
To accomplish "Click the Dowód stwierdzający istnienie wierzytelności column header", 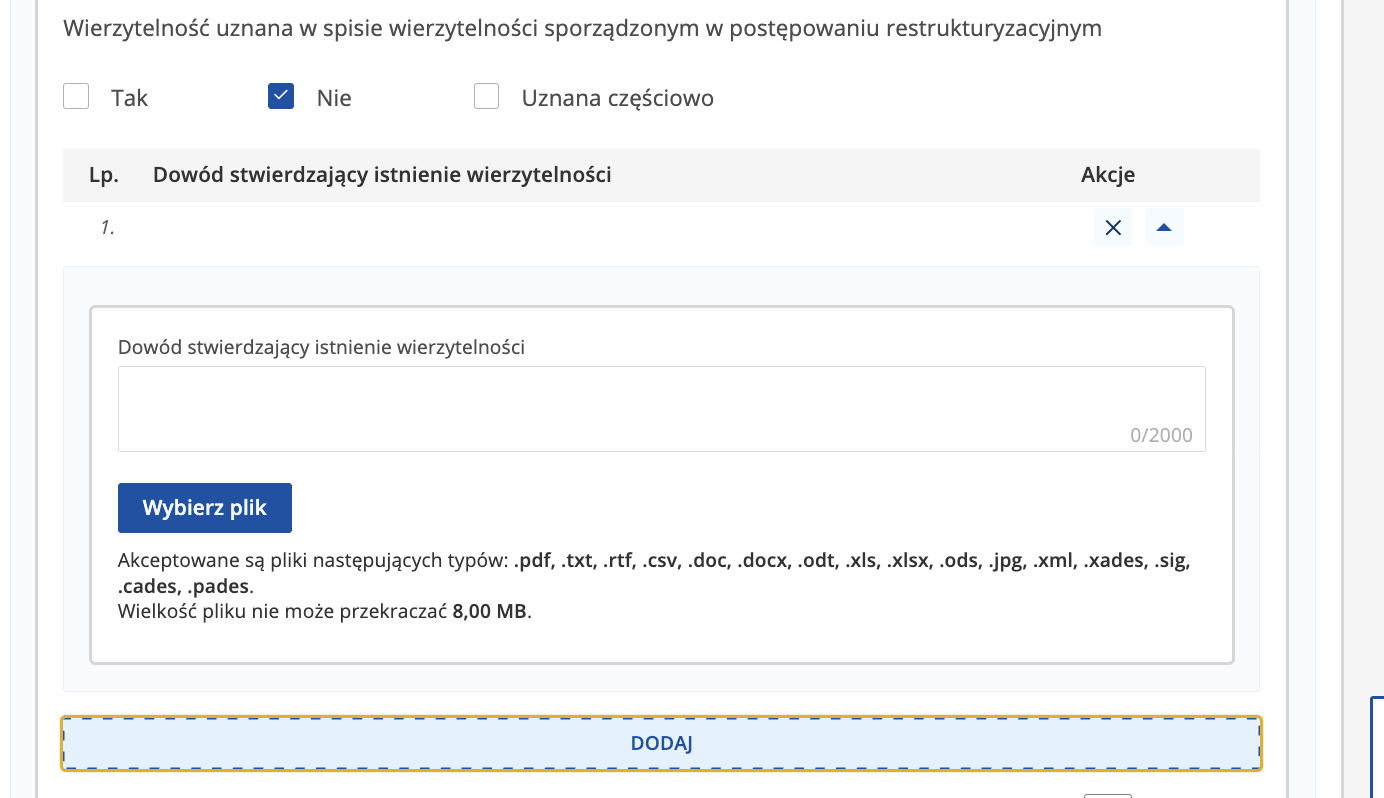I will (x=382, y=175).
